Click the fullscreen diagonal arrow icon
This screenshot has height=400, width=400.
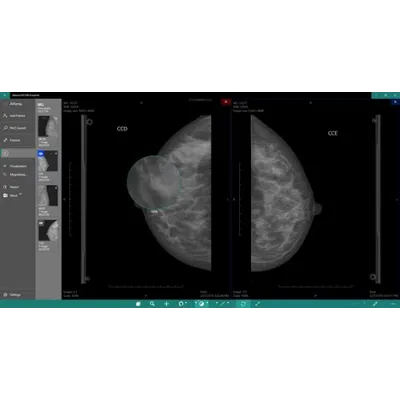[257, 304]
